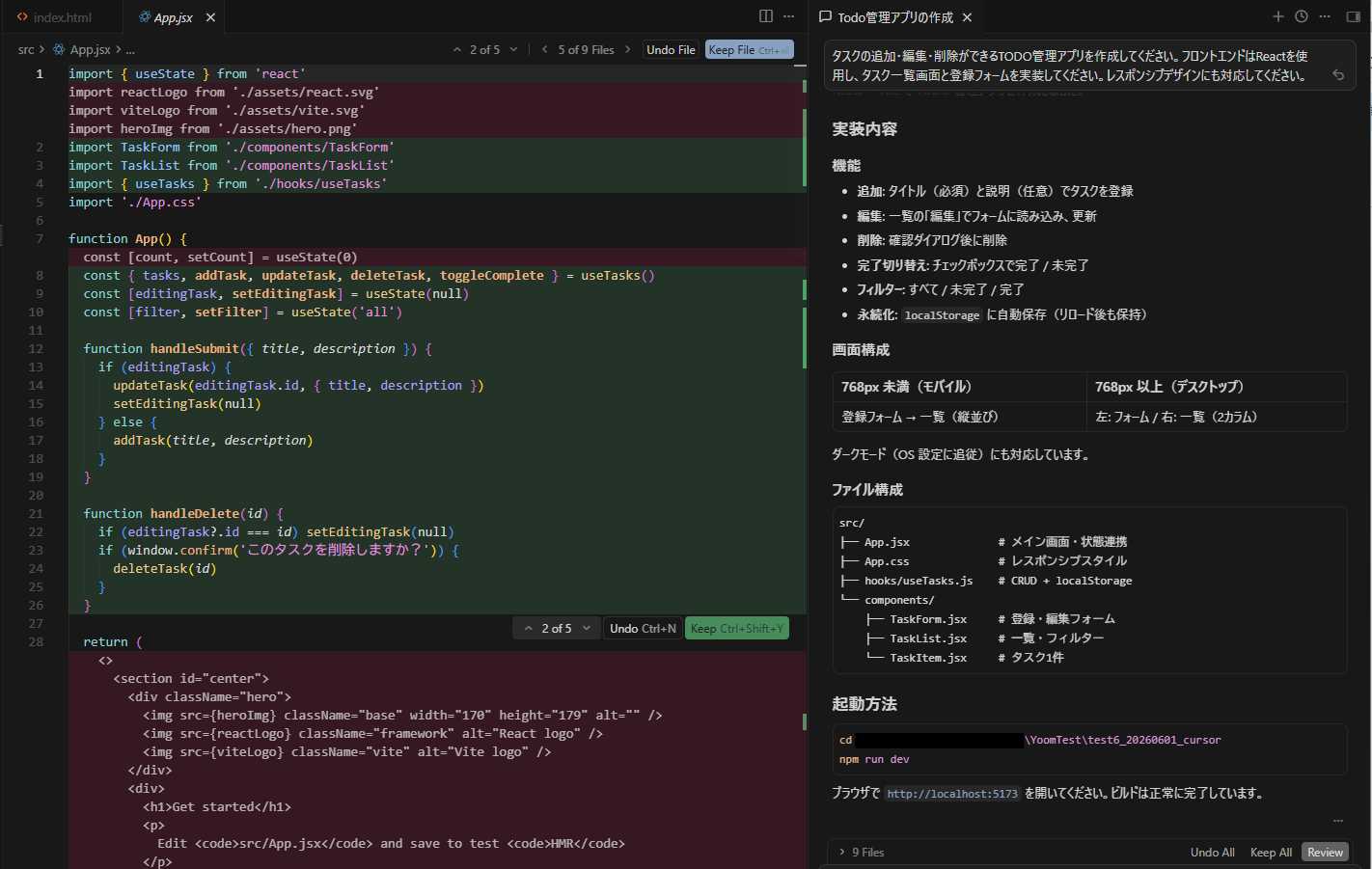
Task: Keep this change block with green Keep button
Action: (737, 629)
